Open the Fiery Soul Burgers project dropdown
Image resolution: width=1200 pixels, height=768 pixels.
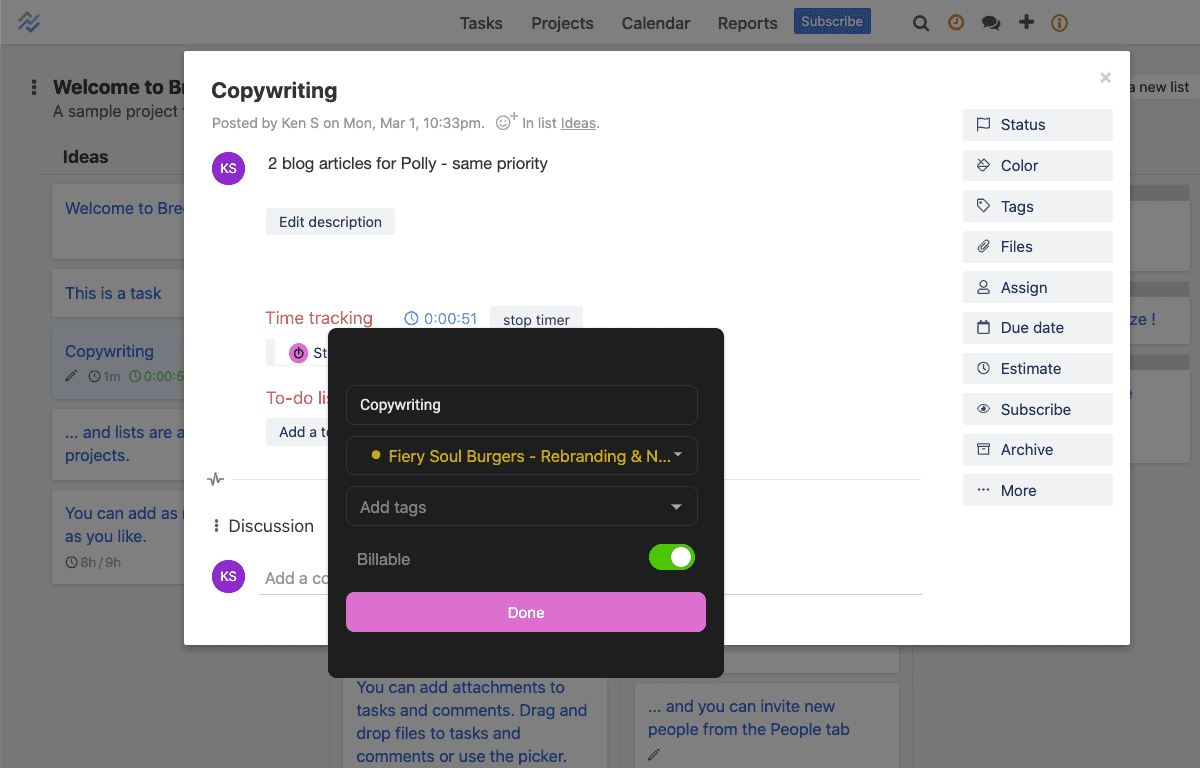(521, 455)
